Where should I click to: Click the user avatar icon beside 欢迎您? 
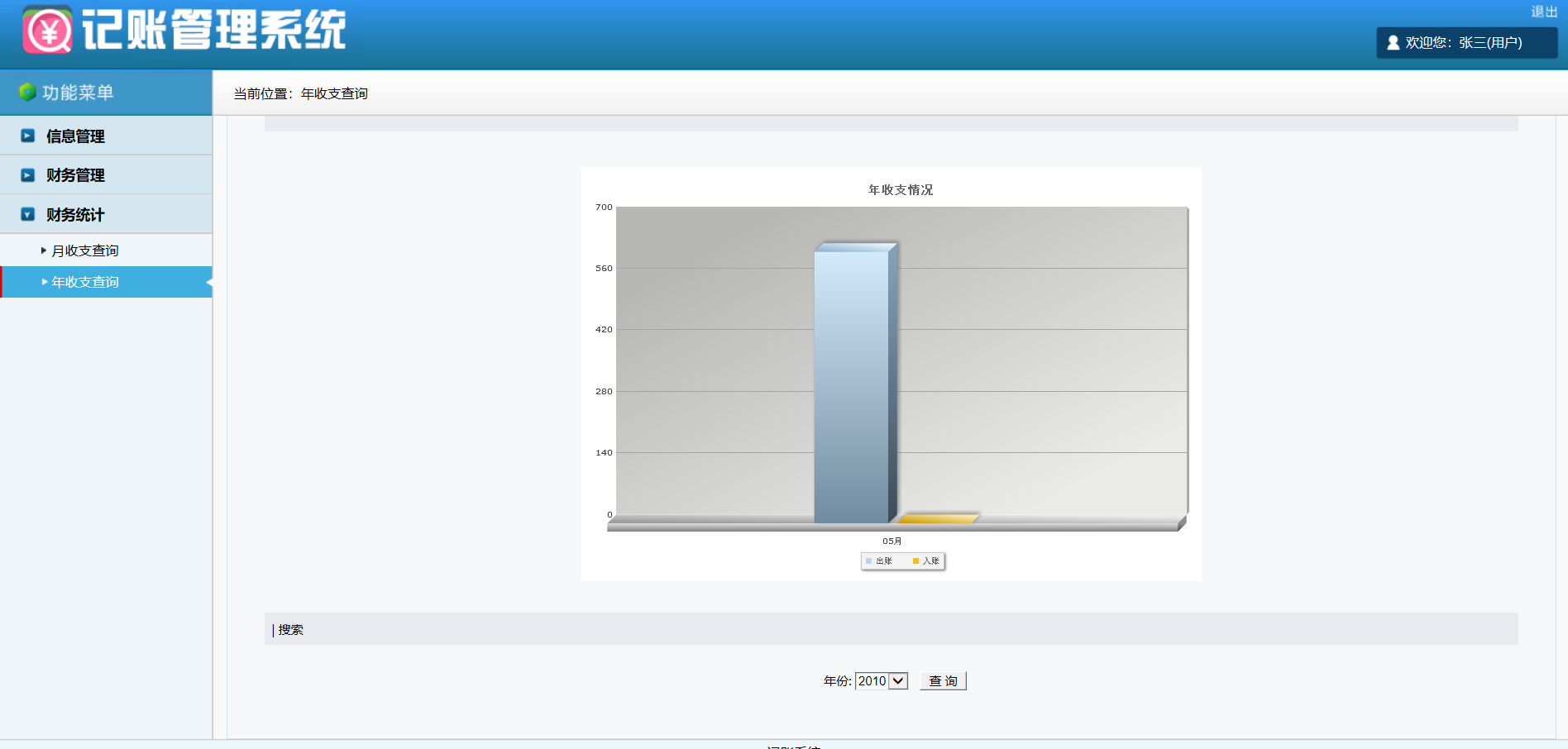(1393, 42)
